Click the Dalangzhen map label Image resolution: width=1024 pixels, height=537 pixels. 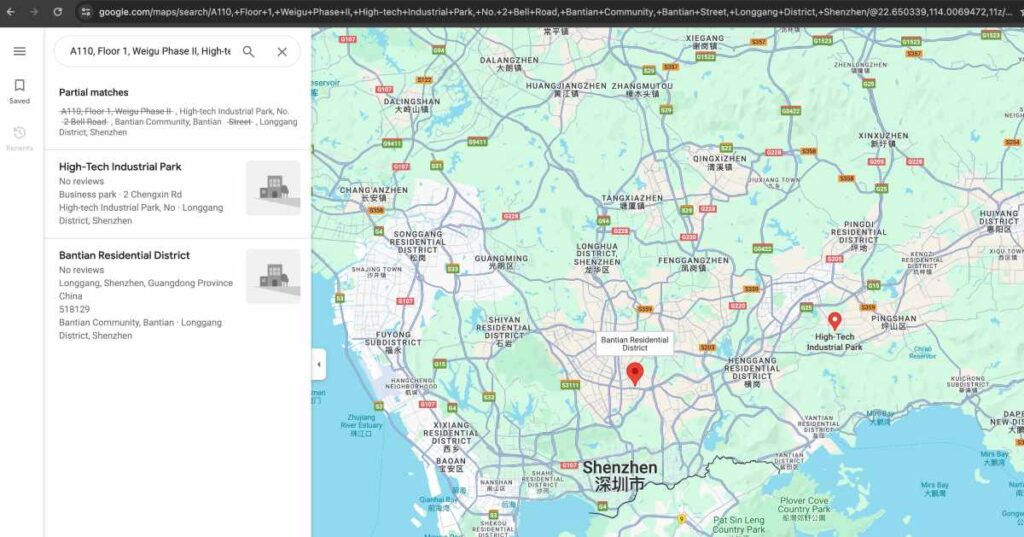509,64
